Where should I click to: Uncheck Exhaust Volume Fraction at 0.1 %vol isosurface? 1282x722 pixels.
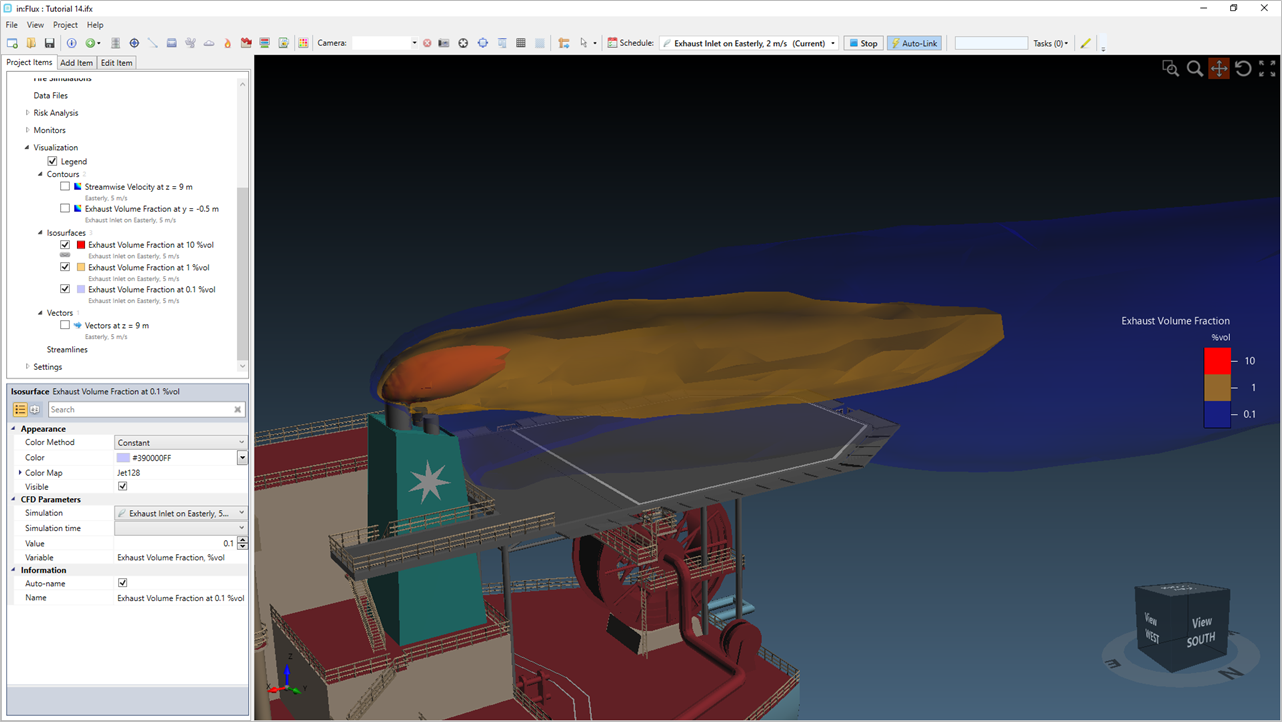click(65, 289)
